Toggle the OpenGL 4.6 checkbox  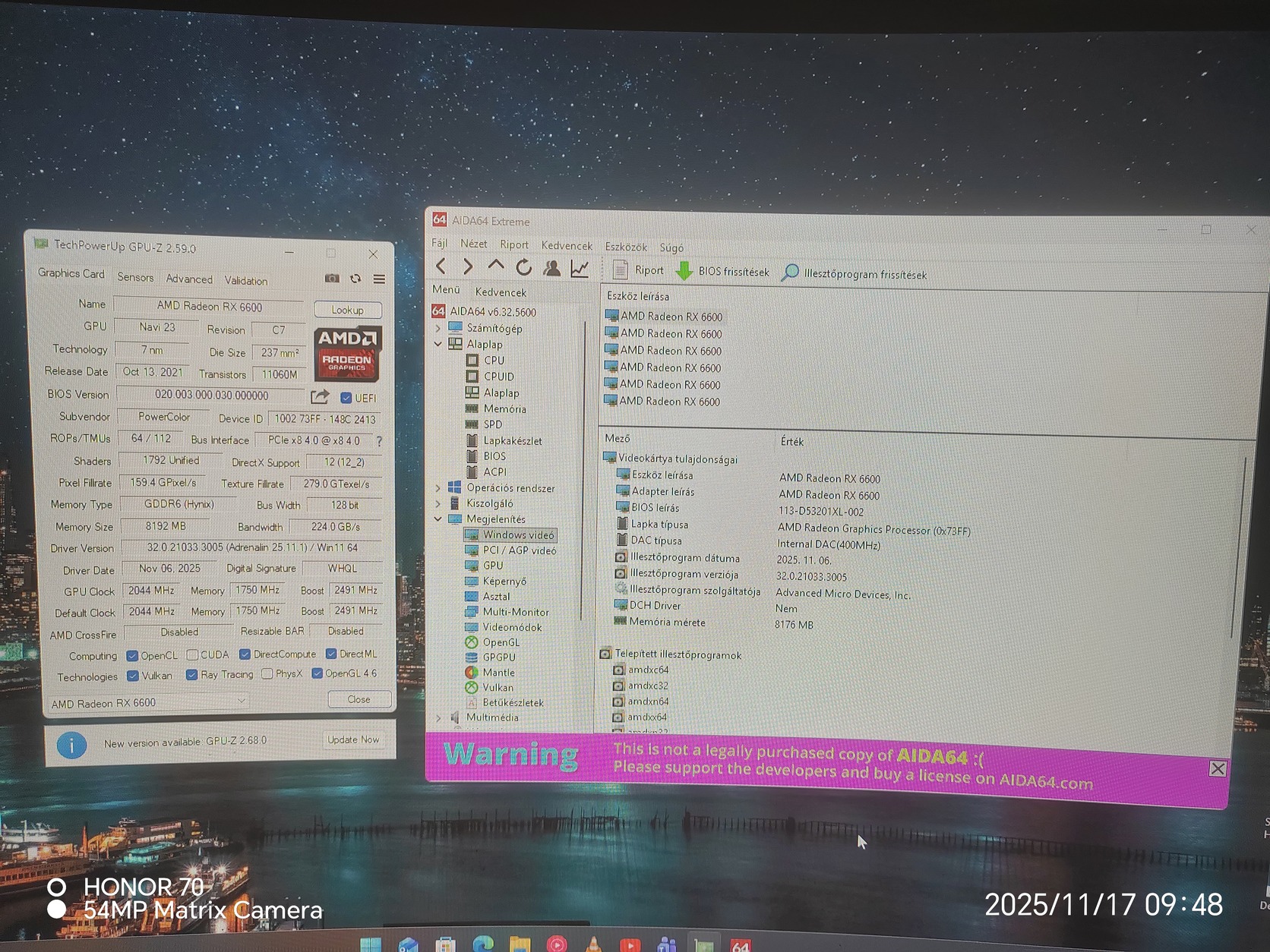coord(317,673)
